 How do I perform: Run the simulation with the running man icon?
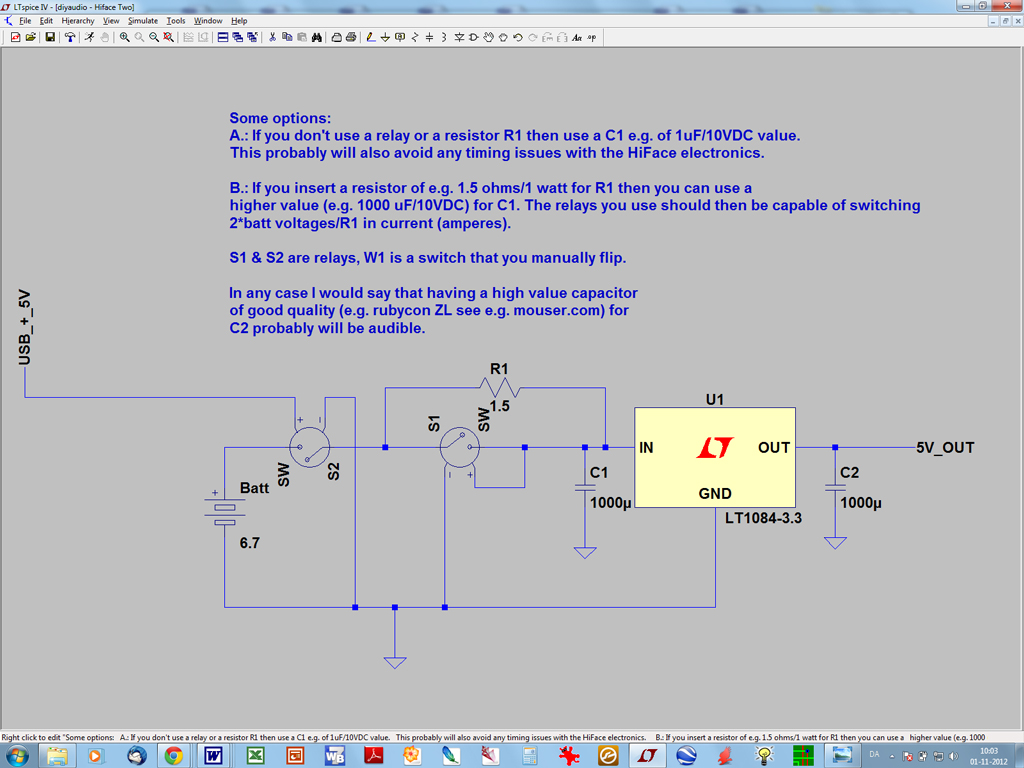(x=89, y=38)
